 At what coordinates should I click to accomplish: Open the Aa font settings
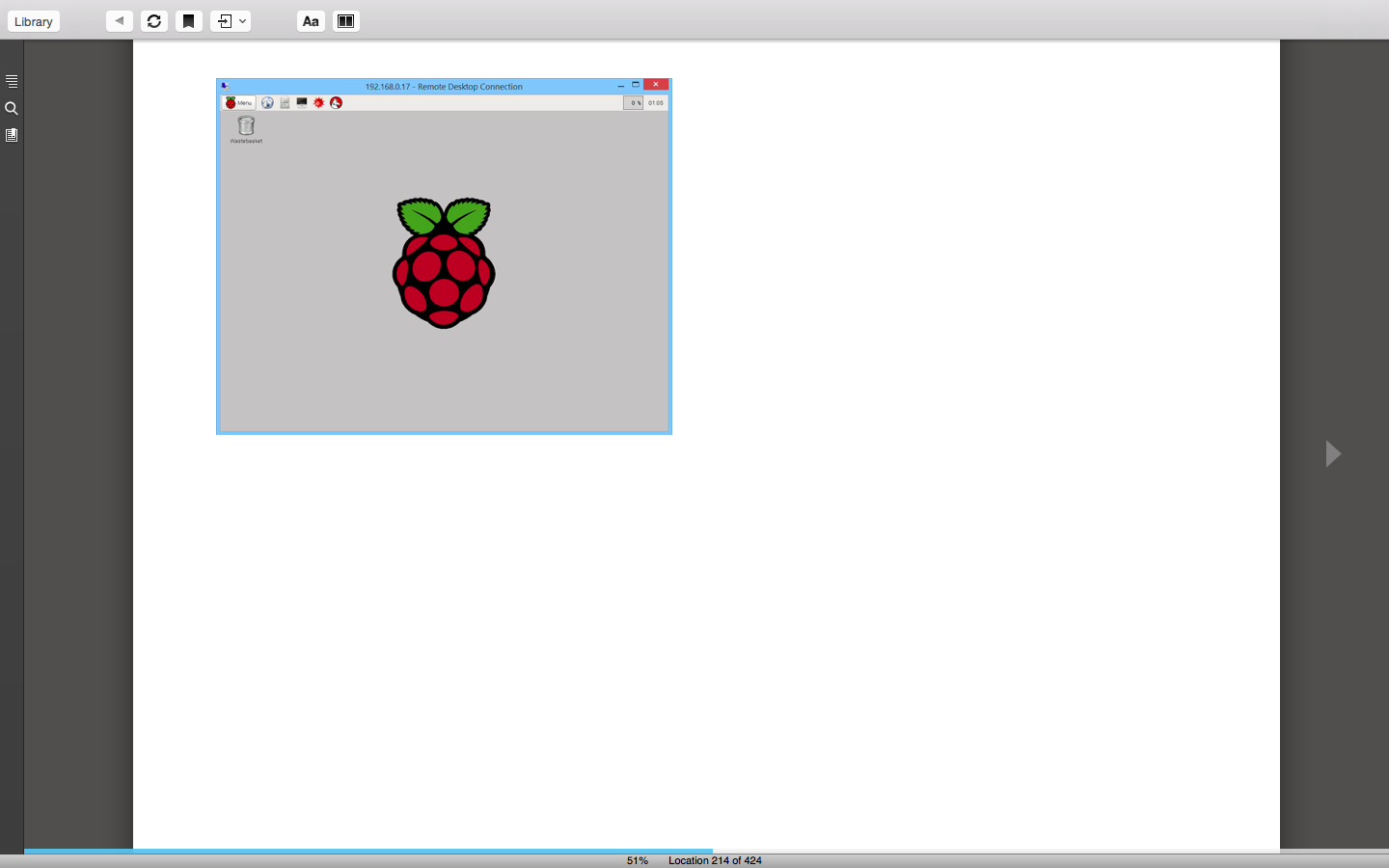[x=311, y=21]
